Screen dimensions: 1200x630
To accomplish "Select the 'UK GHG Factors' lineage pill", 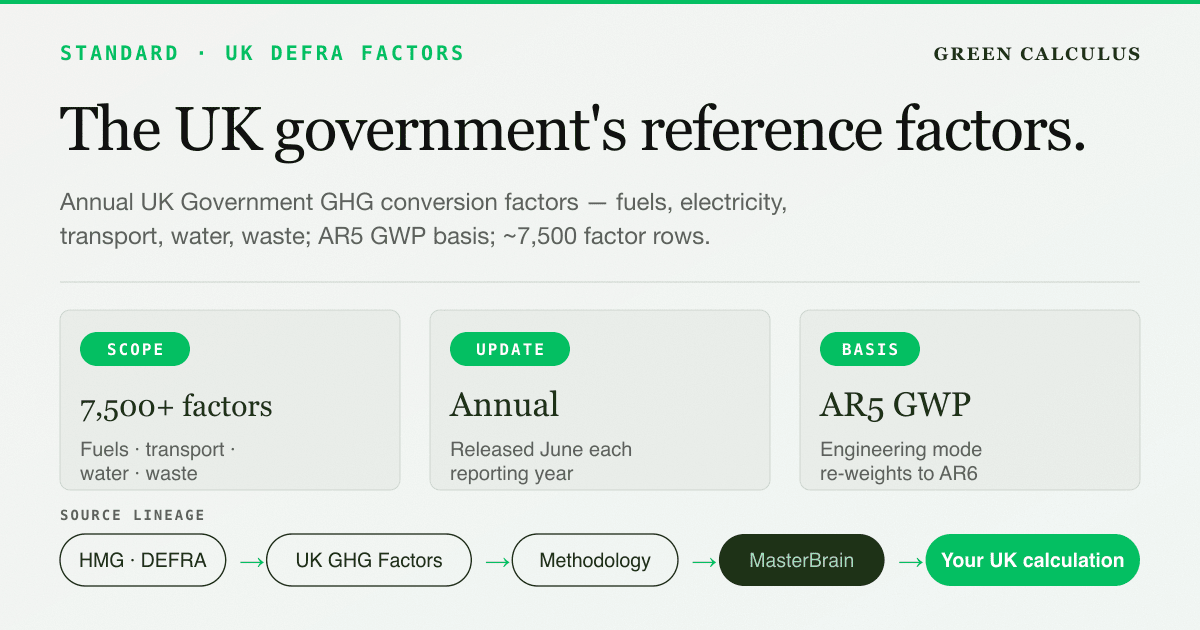I will click(369, 560).
